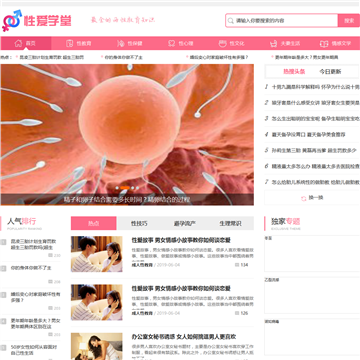Click the 性文化 bowl icon
360x360 pixels.
(222, 43)
